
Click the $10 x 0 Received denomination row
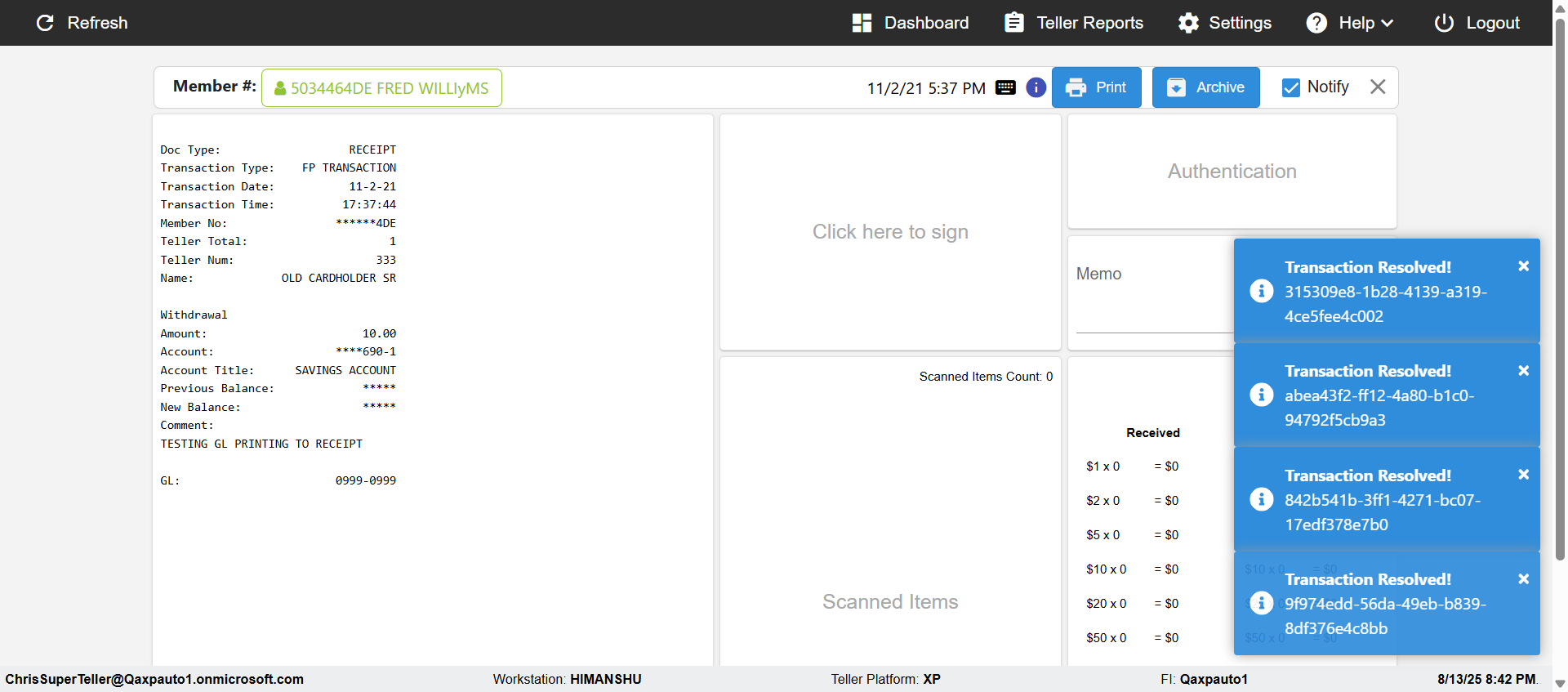pyautogui.click(x=1132, y=569)
